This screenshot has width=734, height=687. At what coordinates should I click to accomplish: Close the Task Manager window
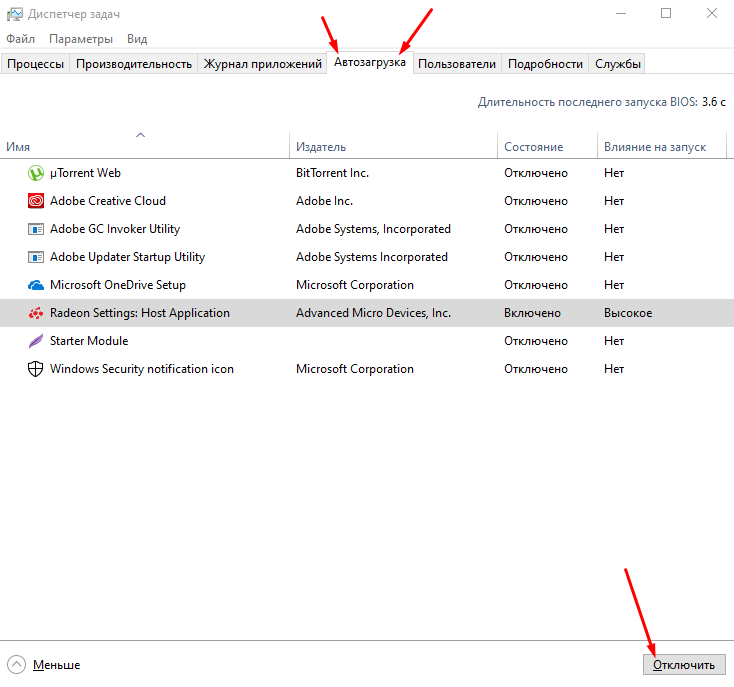coord(712,14)
